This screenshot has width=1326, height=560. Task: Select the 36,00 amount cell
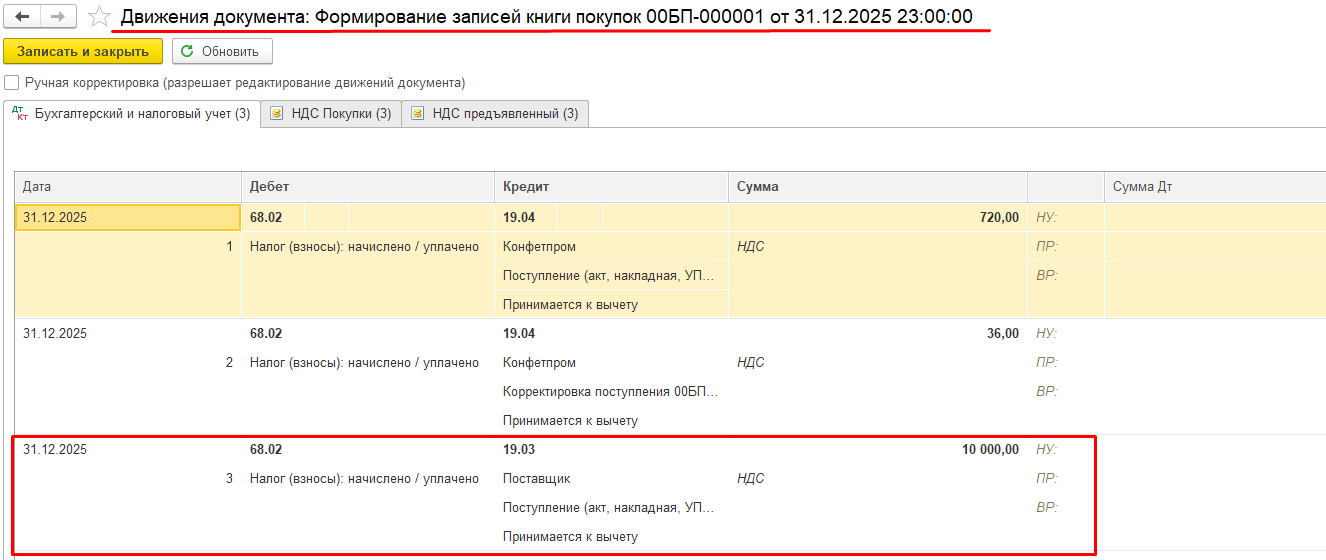pyautogui.click(x=878, y=333)
